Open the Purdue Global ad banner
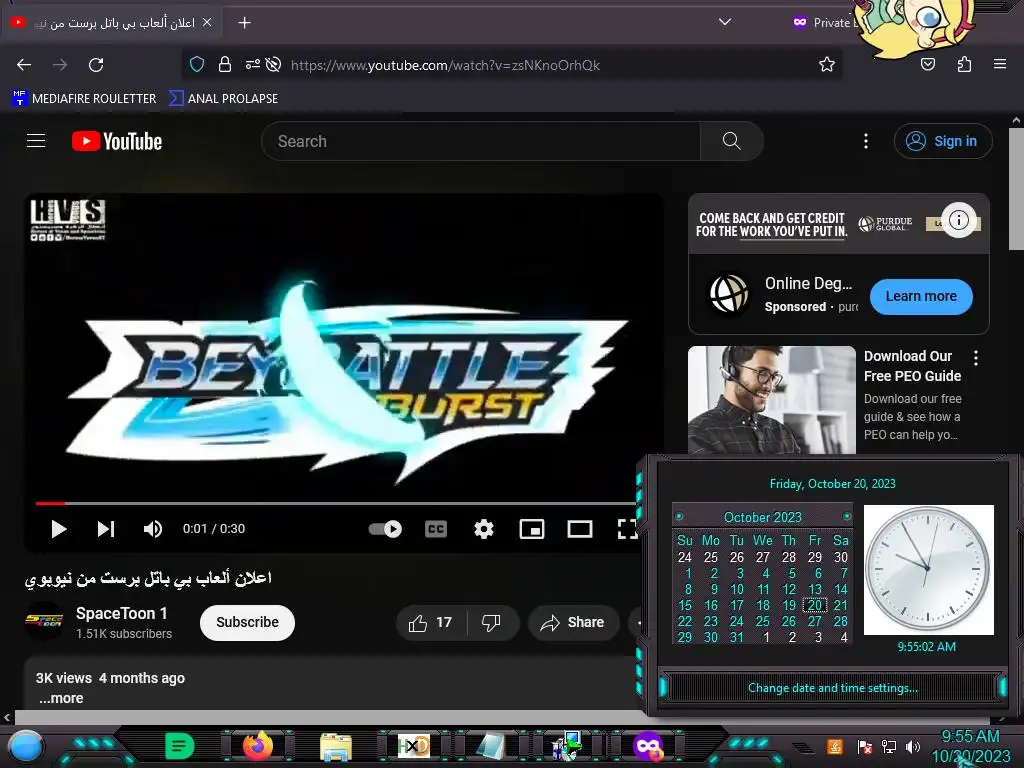Image resolution: width=1024 pixels, height=768 pixels. pyautogui.click(x=839, y=223)
